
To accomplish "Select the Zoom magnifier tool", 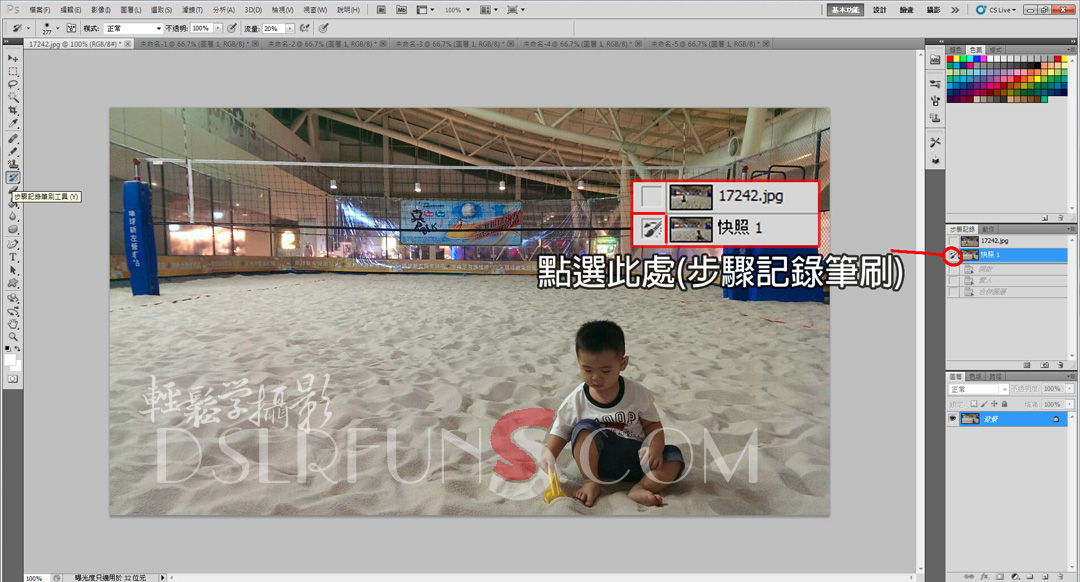I will [13, 336].
